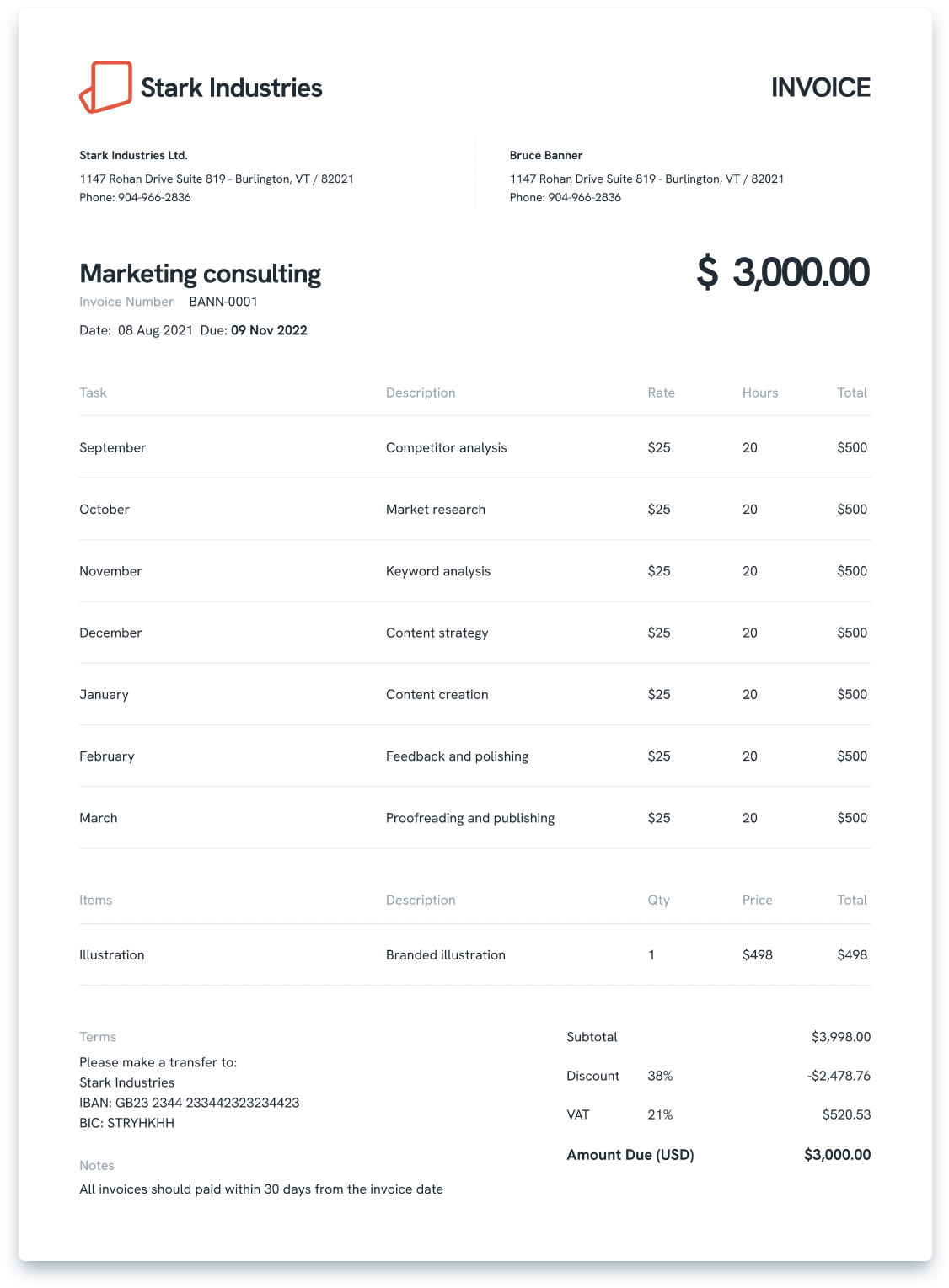
Task: Select the Illustration item row
Action: (474, 954)
